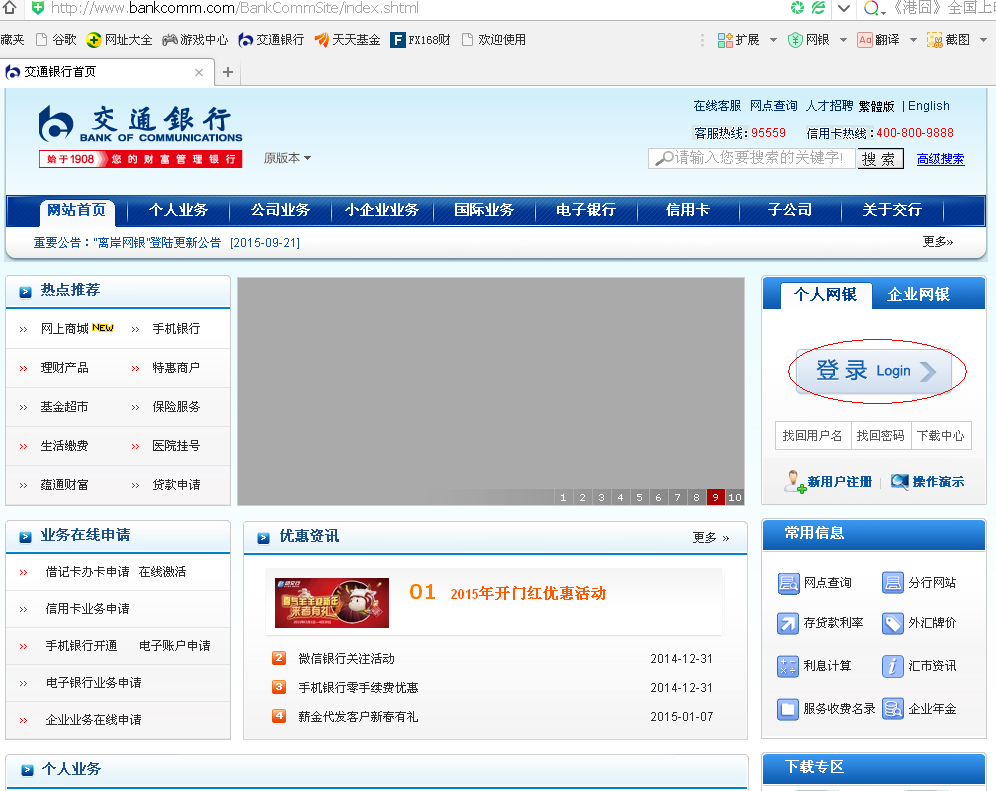Click the 利息计算 calculator icon
The width and height of the screenshot is (996, 791).
[788, 666]
